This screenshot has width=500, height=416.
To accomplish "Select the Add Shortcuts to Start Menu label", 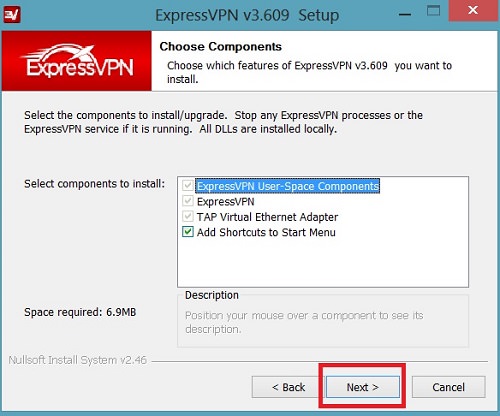I will coord(266,232).
